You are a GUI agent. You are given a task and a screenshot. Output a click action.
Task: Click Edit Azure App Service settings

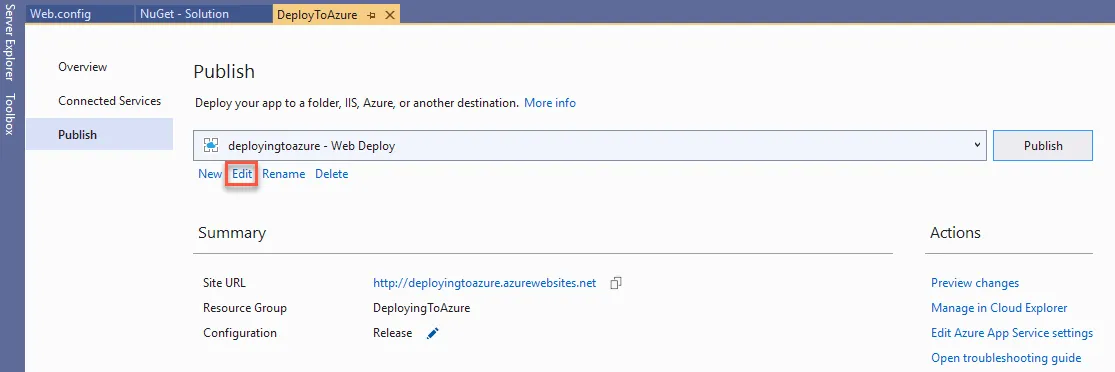(x=1012, y=333)
